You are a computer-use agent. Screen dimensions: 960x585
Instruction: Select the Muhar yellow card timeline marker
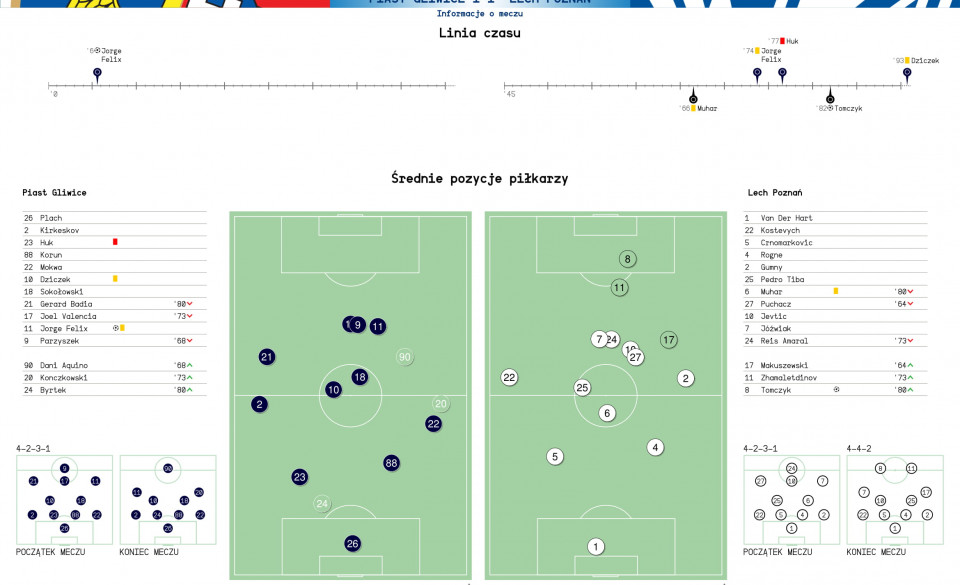pyautogui.click(x=693, y=98)
